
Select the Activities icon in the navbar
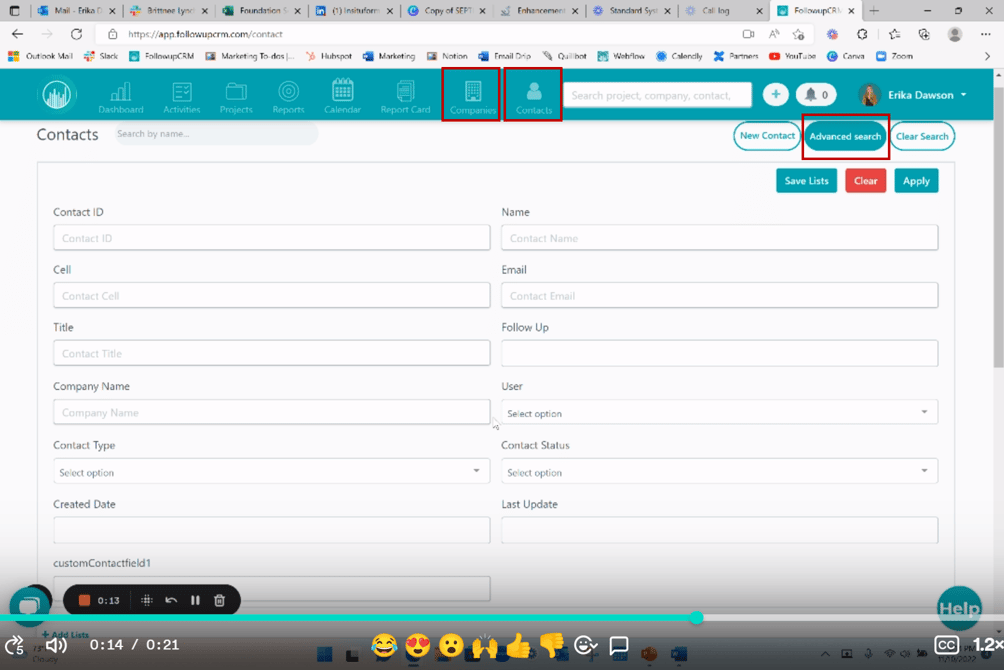181,94
